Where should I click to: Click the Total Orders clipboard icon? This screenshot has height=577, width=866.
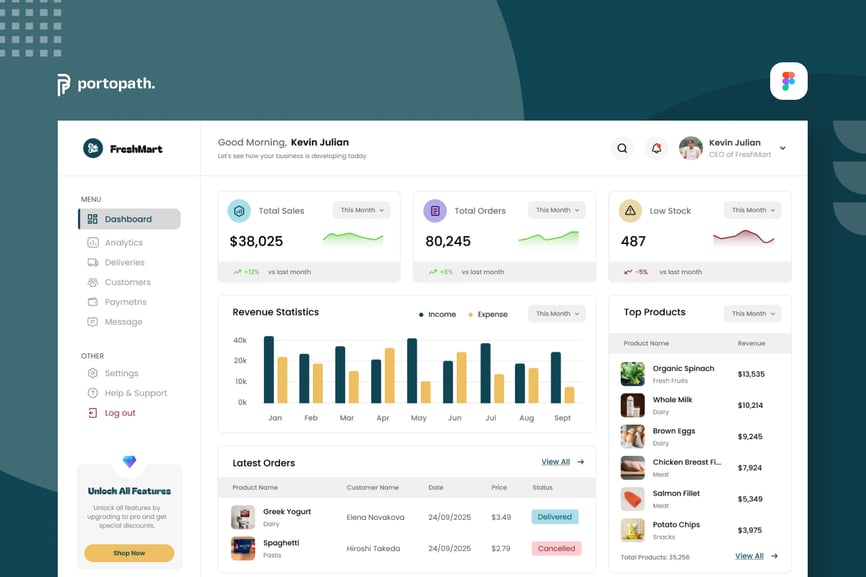coord(434,210)
